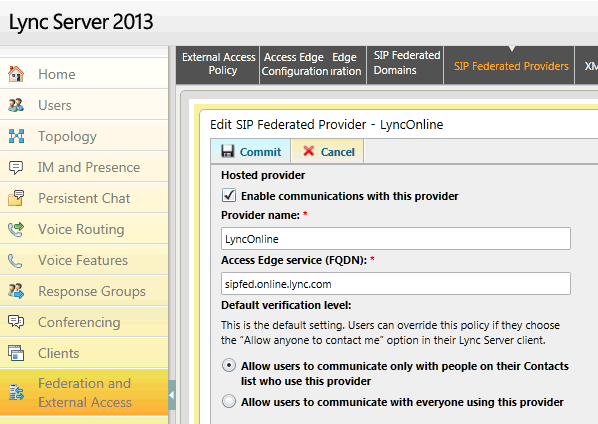Open Topology in the sidebar
Image resolution: width=598 pixels, height=424 pixels.
click(84, 136)
